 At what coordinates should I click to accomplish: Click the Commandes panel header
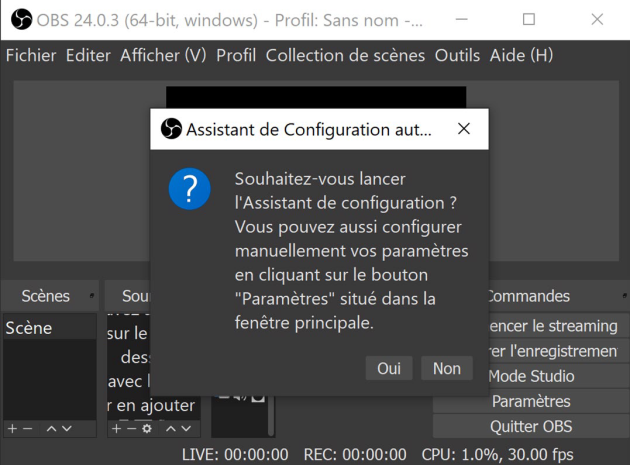tap(558, 296)
